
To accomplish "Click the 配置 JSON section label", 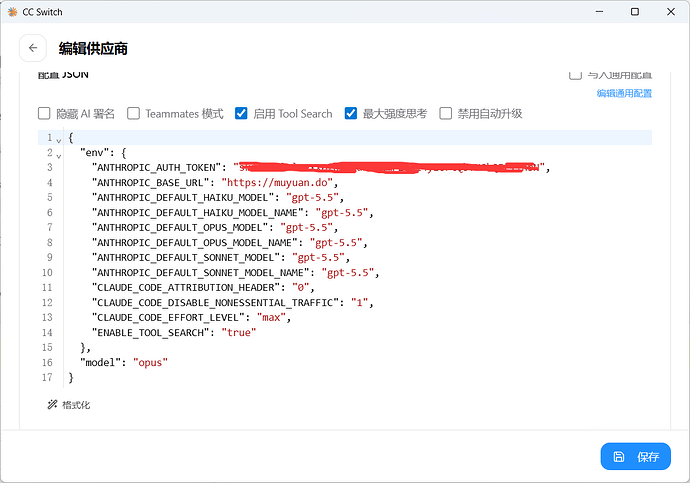I will [x=63, y=75].
